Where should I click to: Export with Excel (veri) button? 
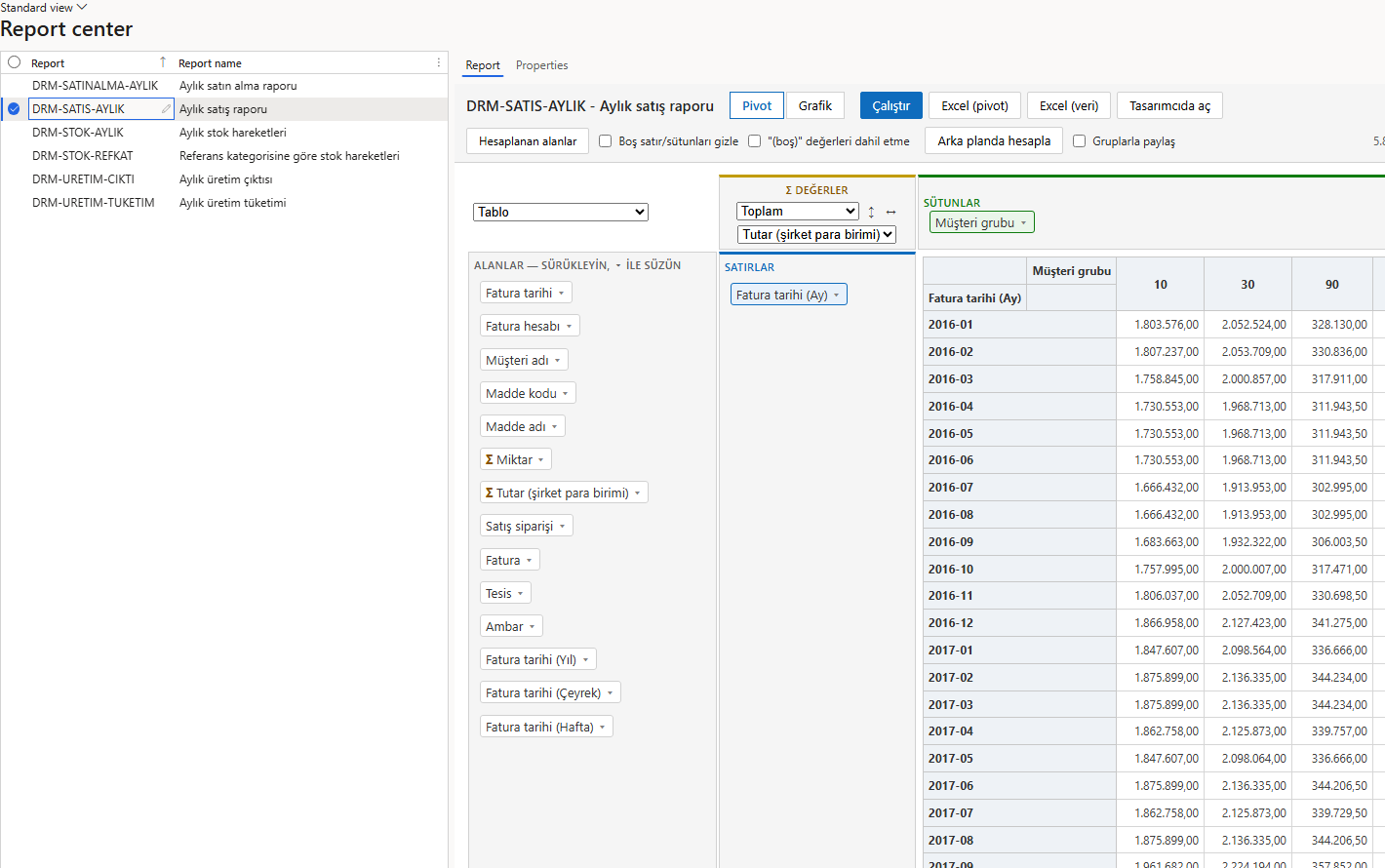click(1069, 105)
